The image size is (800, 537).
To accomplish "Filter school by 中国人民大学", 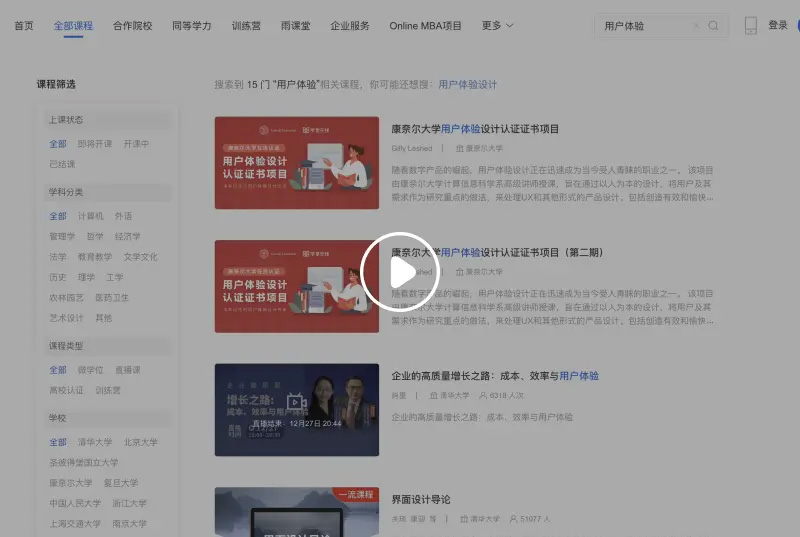I will click(74, 504).
